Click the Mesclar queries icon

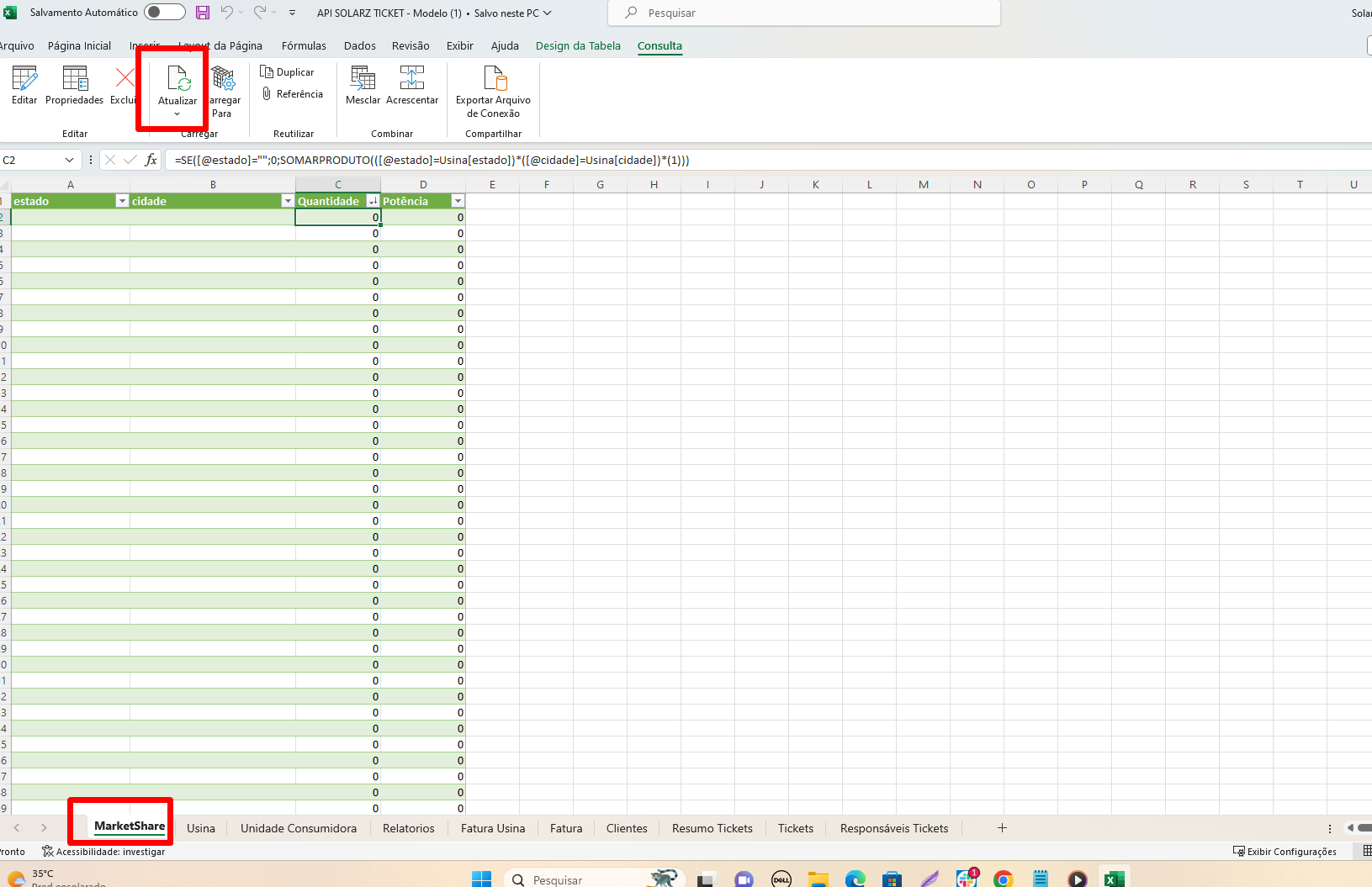click(x=363, y=80)
